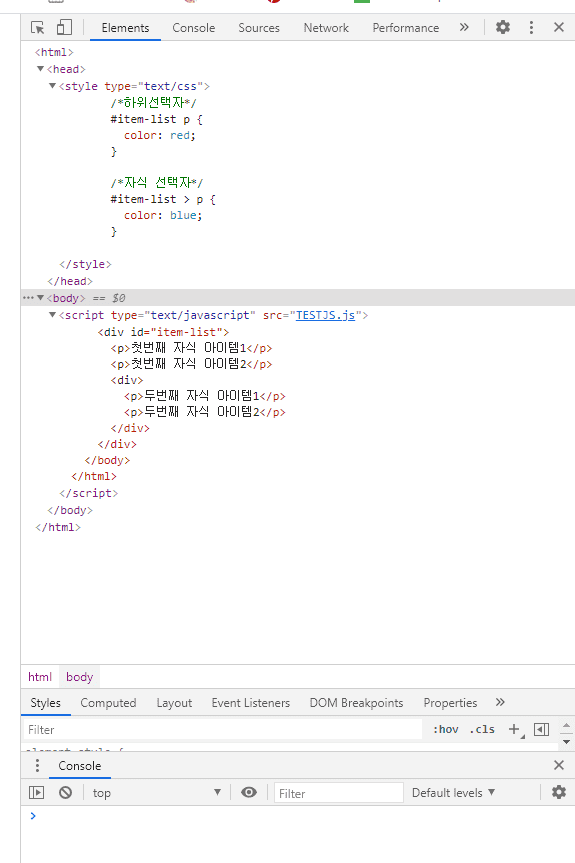Screen dimensions: 575x863
Task: Toggle the computed styles sidebar icon
Action: point(541,729)
